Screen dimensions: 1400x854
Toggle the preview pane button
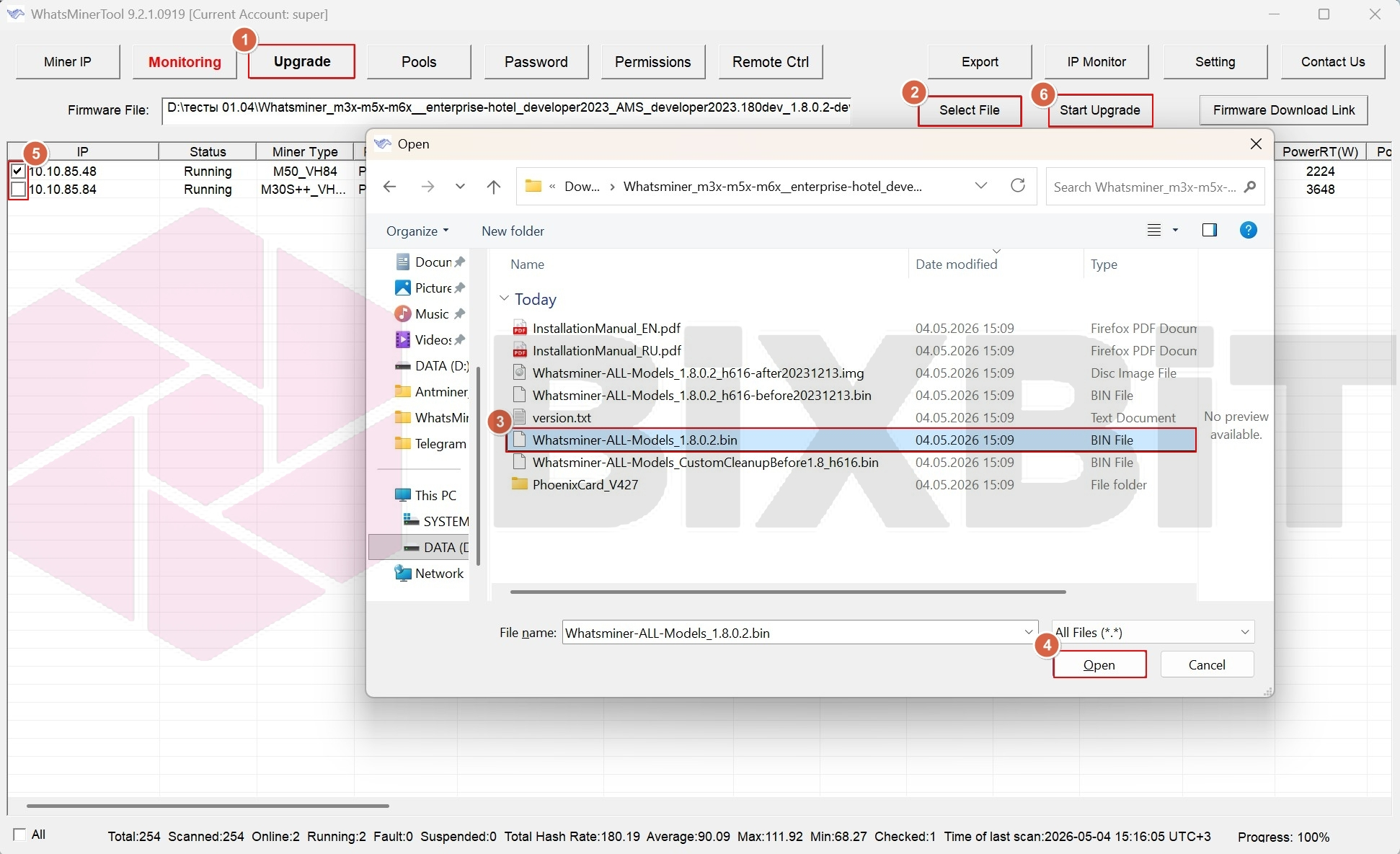(x=1210, y=230)
